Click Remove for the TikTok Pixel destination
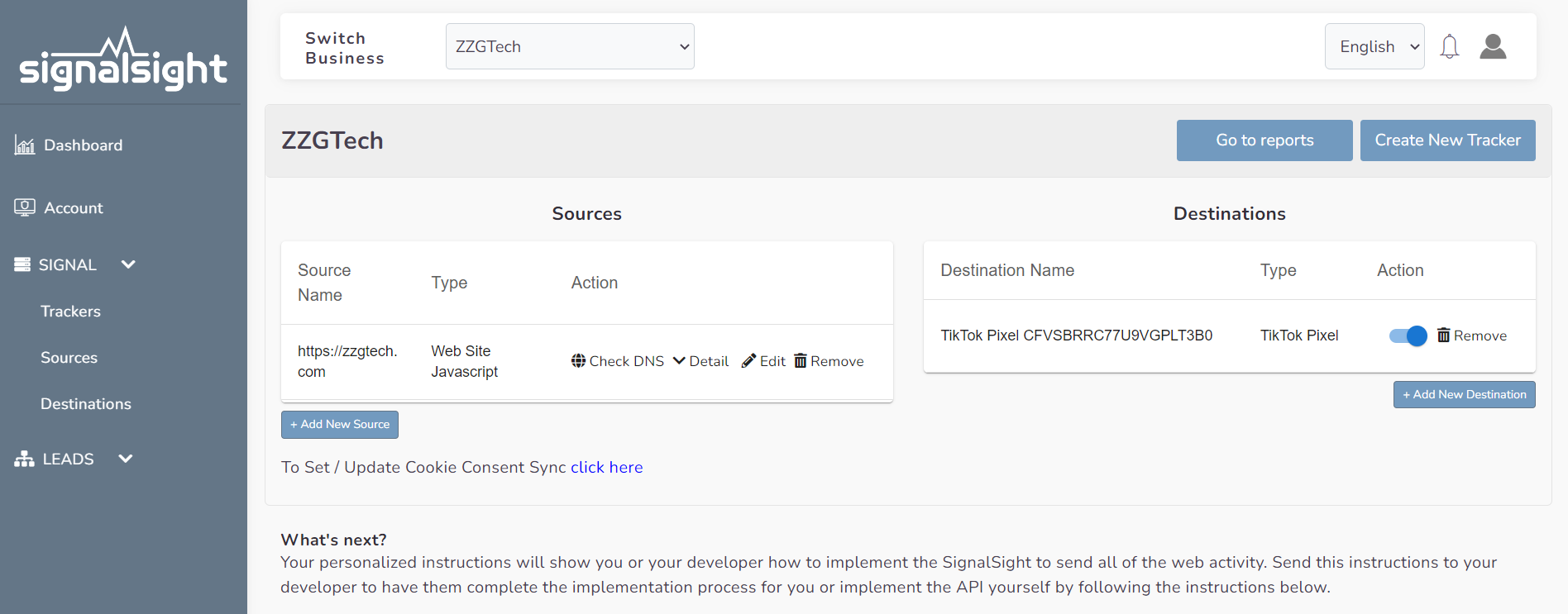This screenshot has height=614, width=1568. coord(1472,336)
